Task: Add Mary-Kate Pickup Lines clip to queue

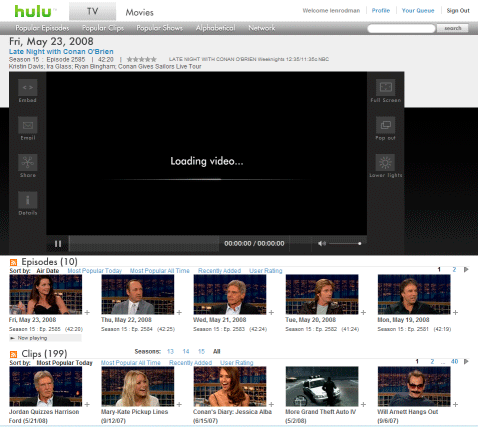Action: (179, 404)
